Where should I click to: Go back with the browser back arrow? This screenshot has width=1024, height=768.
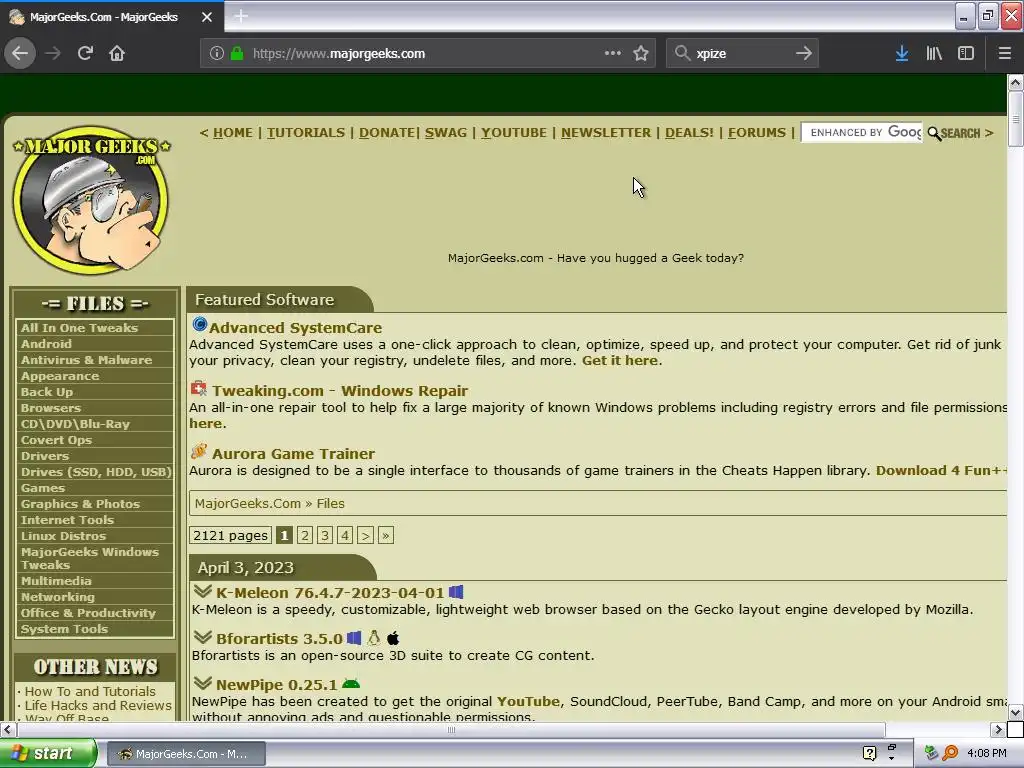[x=20, y=54]
